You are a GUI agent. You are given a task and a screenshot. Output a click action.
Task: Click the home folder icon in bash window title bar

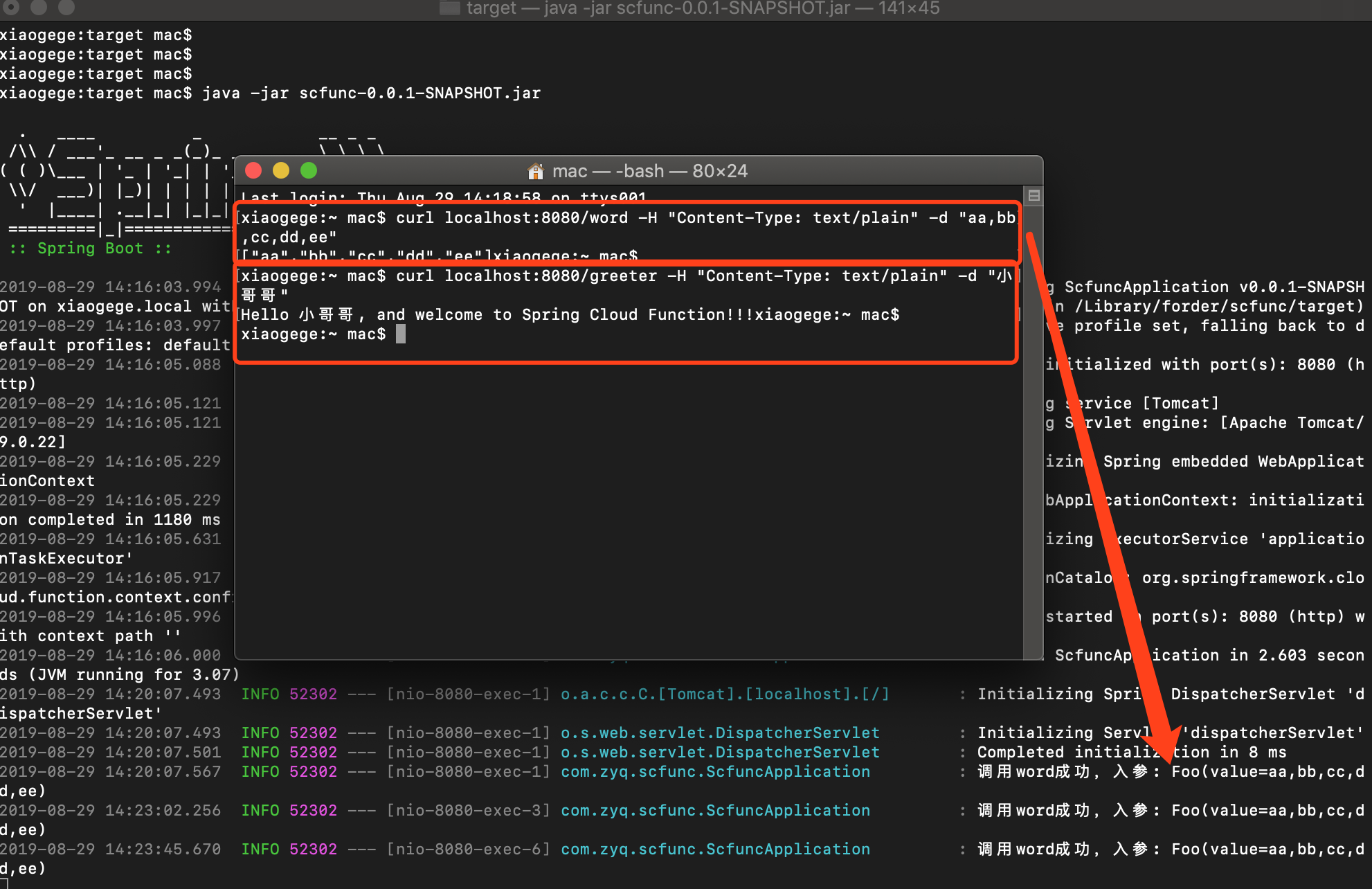click(x=535, y=171)
